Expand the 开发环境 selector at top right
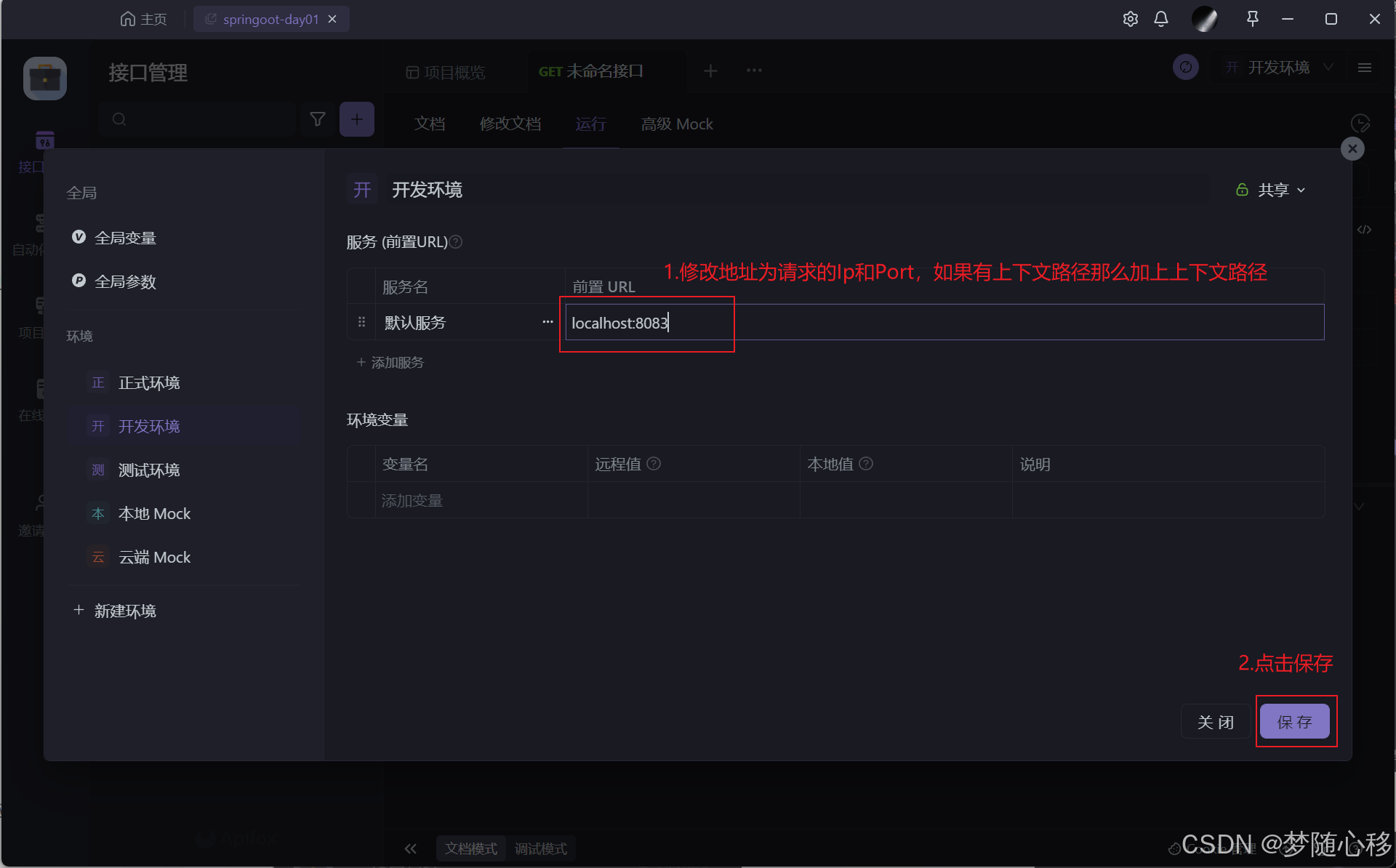This screenshot has height=868, width=1396. [x=1280, y=68]
